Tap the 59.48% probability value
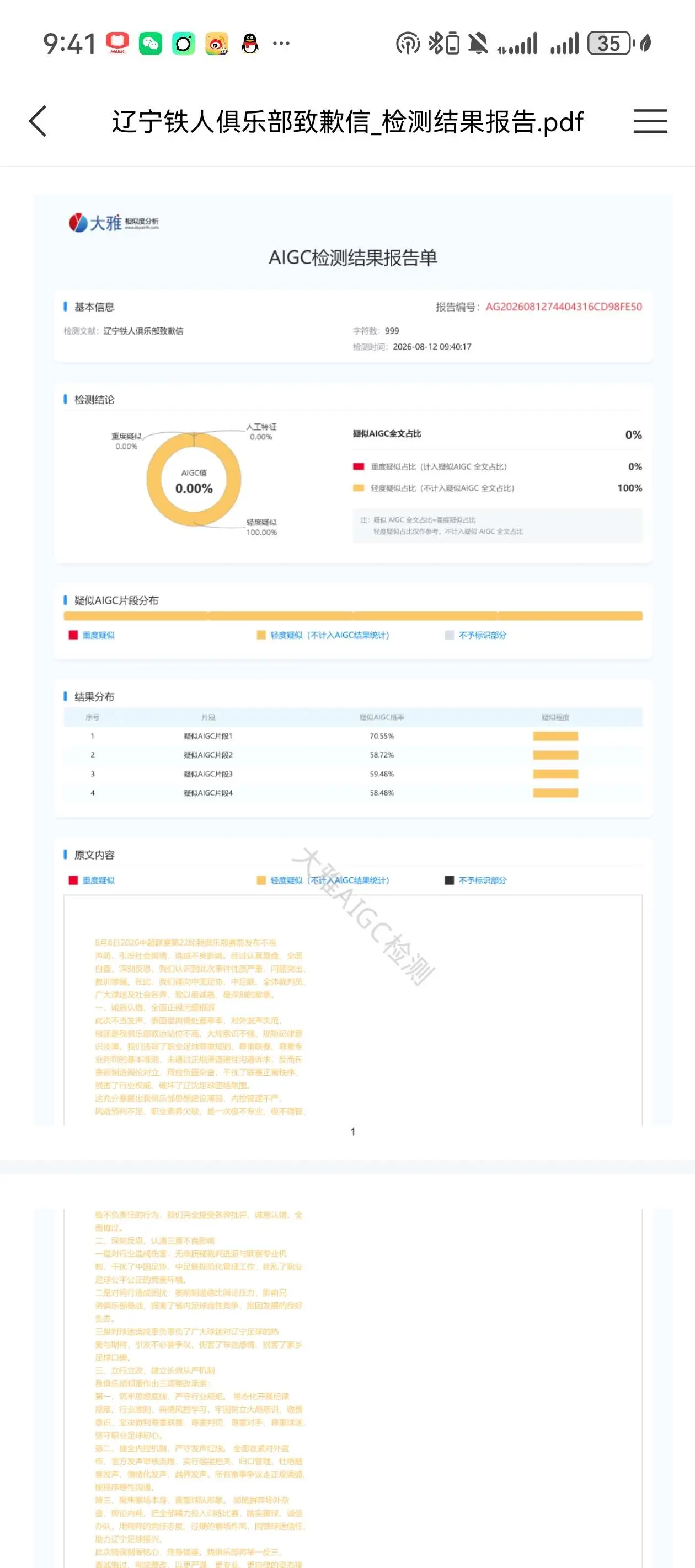 coord(381,774)
